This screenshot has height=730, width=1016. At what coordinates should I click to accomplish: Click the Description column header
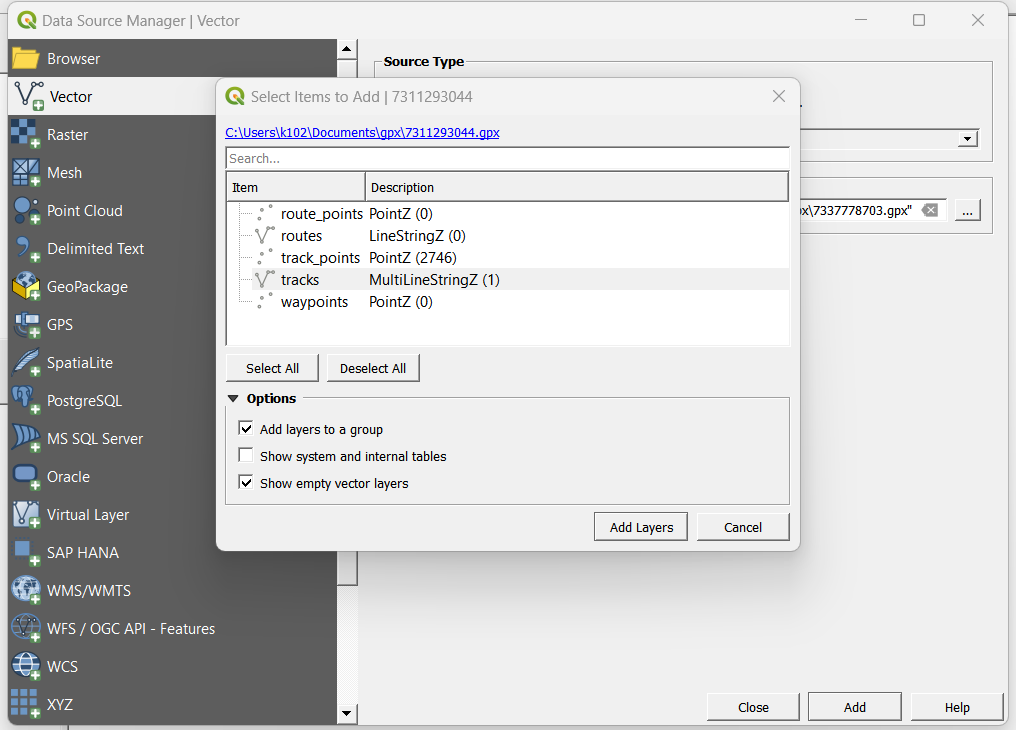(x=577, y=187)
